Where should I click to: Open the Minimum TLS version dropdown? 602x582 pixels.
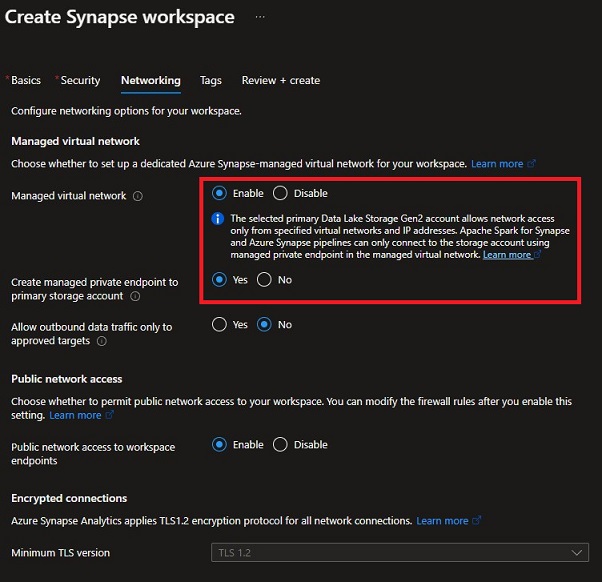400,553
